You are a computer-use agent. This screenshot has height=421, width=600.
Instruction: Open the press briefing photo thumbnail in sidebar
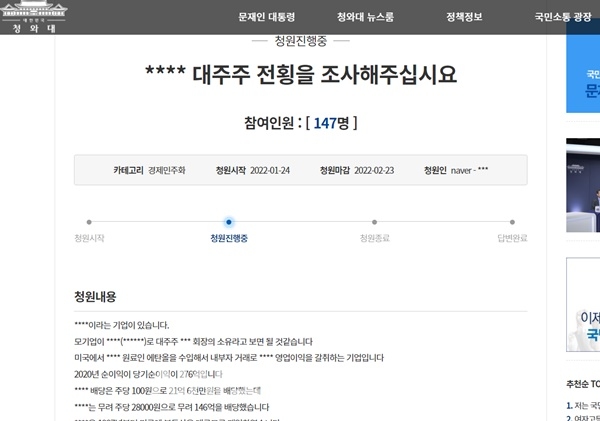[583, 185]
